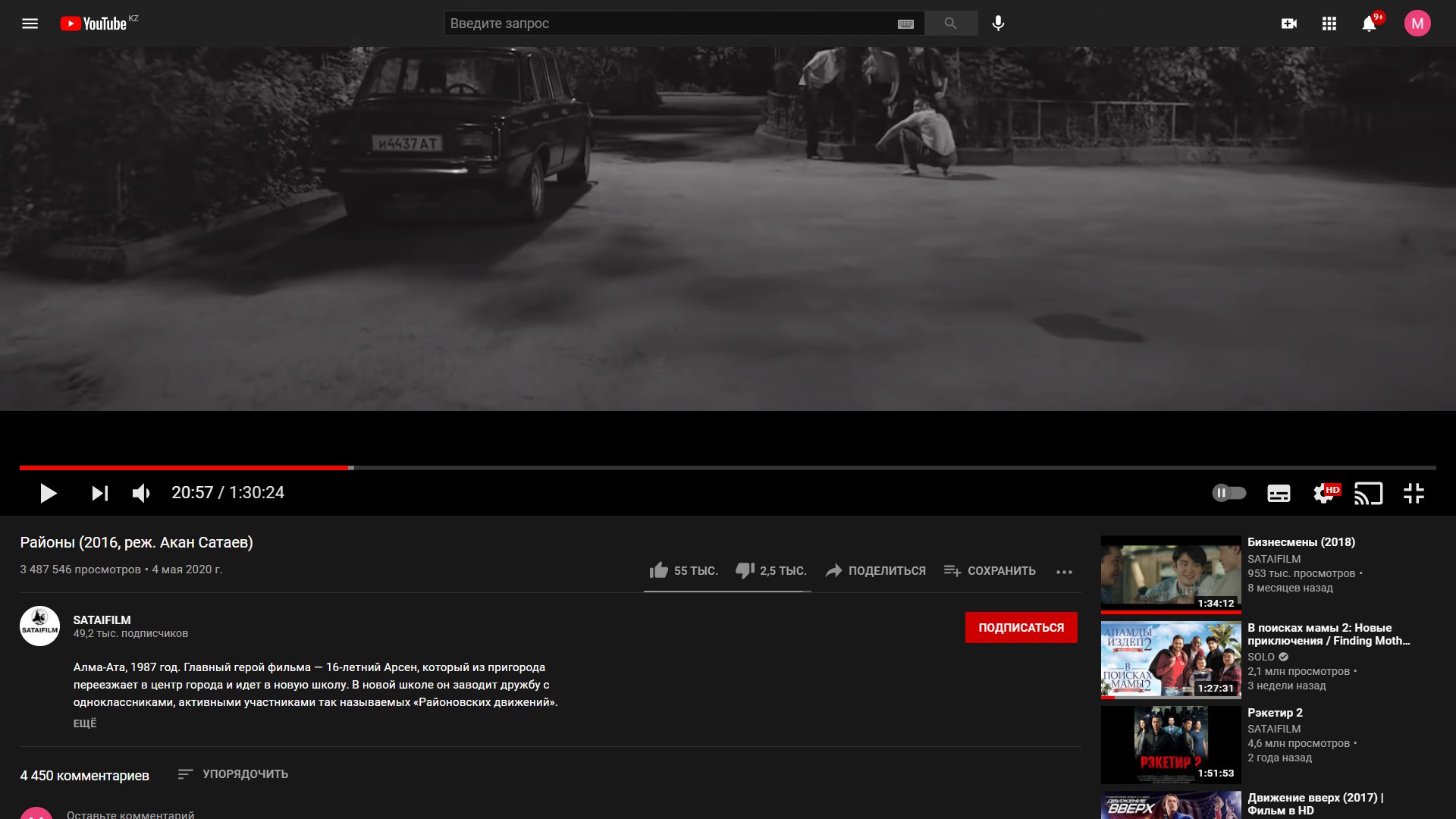Open the create video camera icon
This screenshot has height=819, width=1456.
[x=1288, y=24]
